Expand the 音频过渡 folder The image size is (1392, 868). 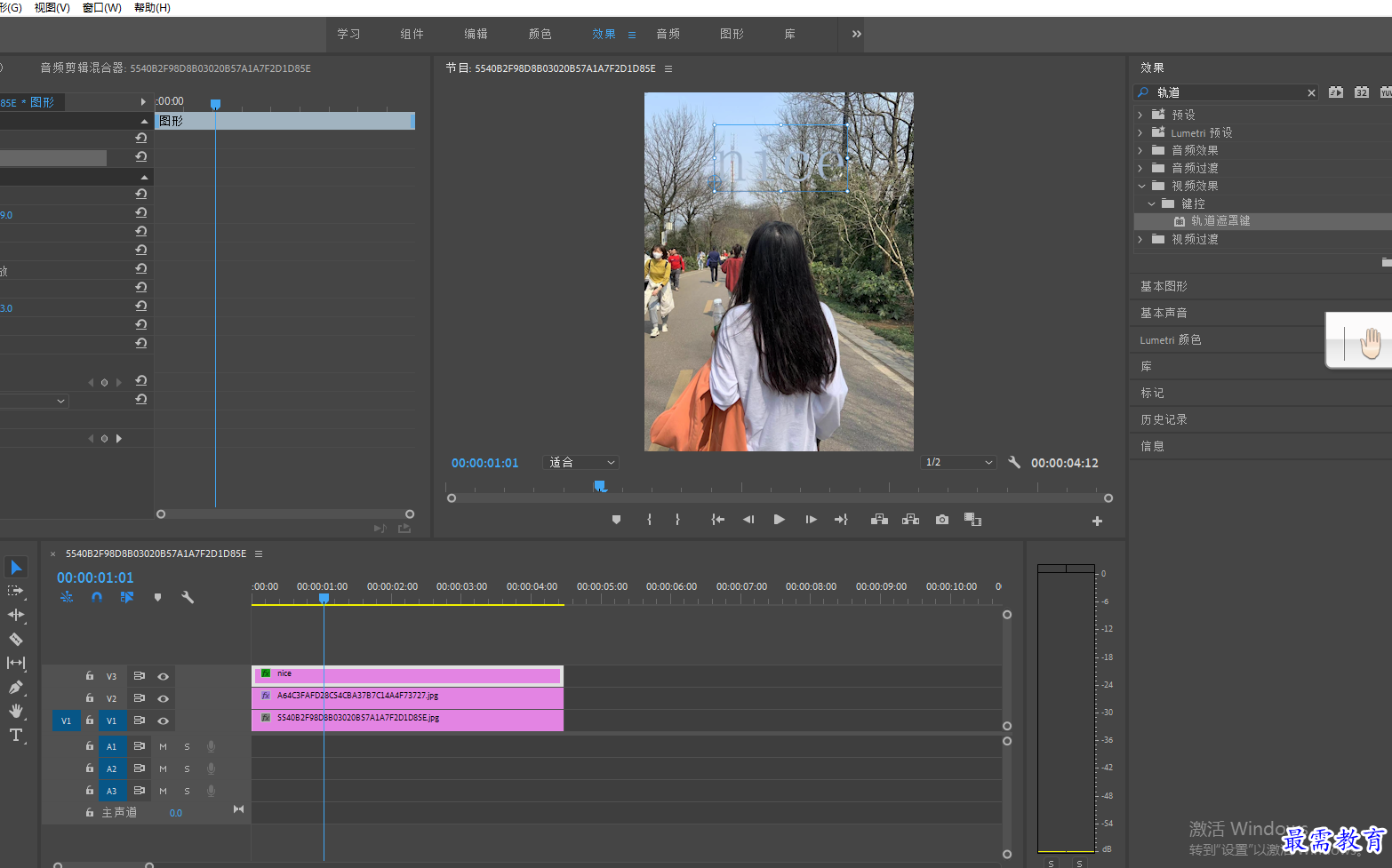tap(1140, 168)
